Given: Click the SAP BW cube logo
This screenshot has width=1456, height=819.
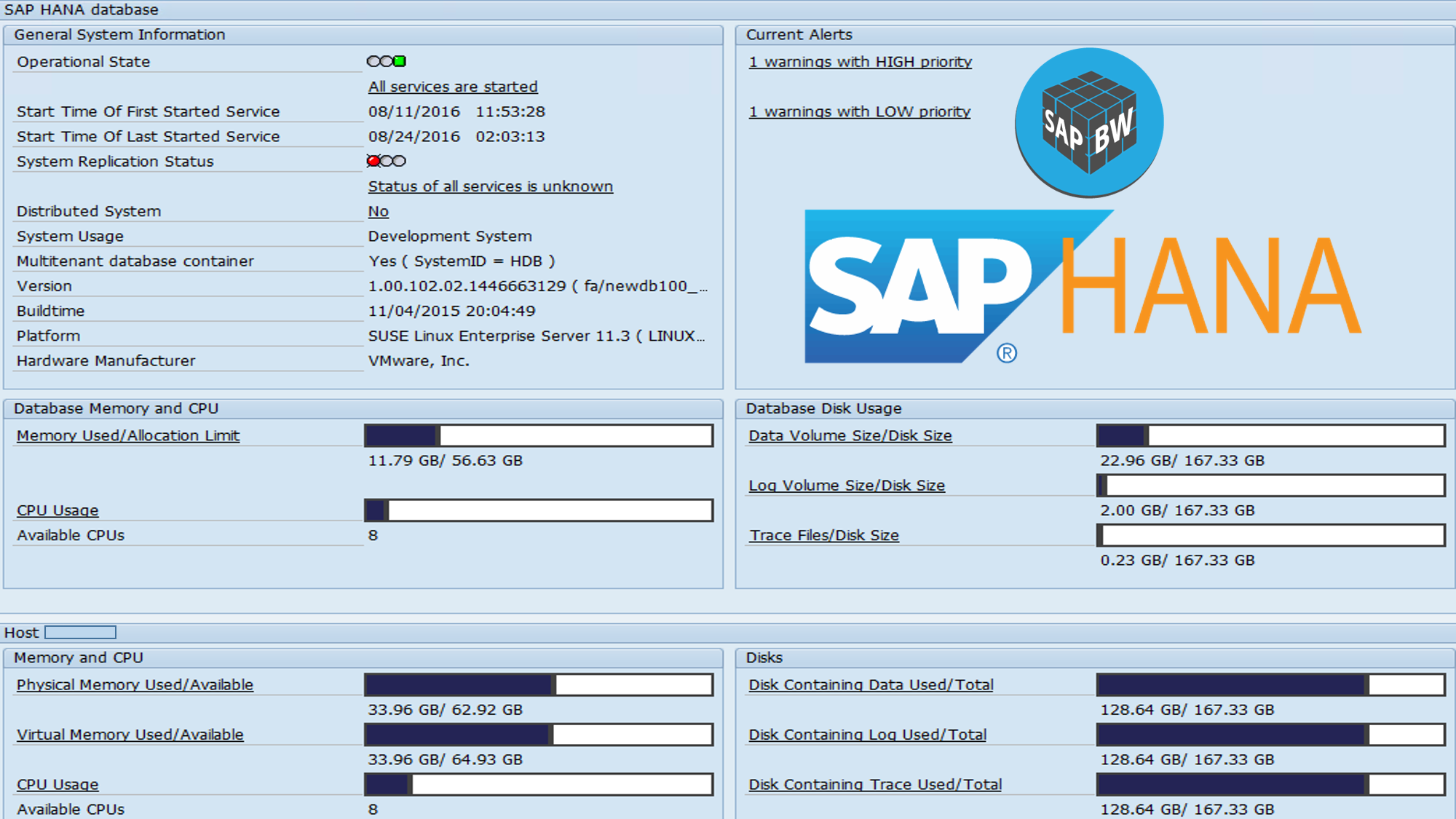Looking at the screenshot, I should click(1088, 120).
